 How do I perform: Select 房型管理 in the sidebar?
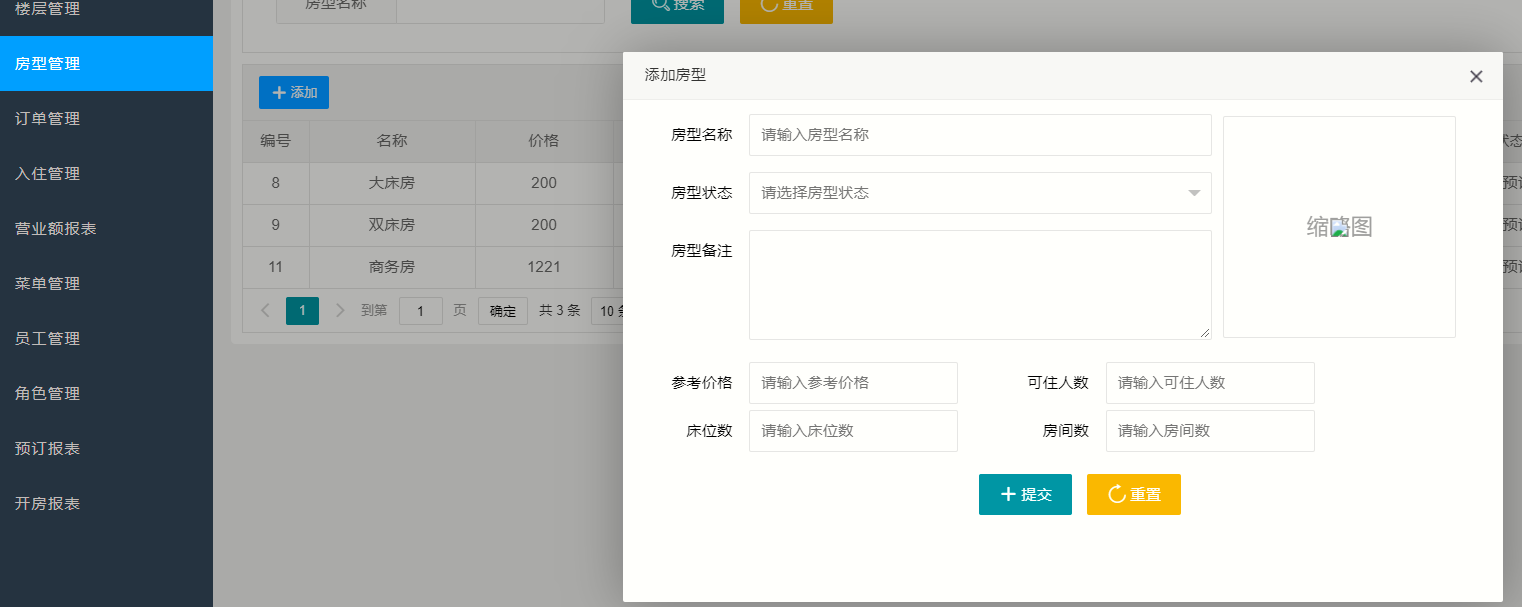[106, 63]
